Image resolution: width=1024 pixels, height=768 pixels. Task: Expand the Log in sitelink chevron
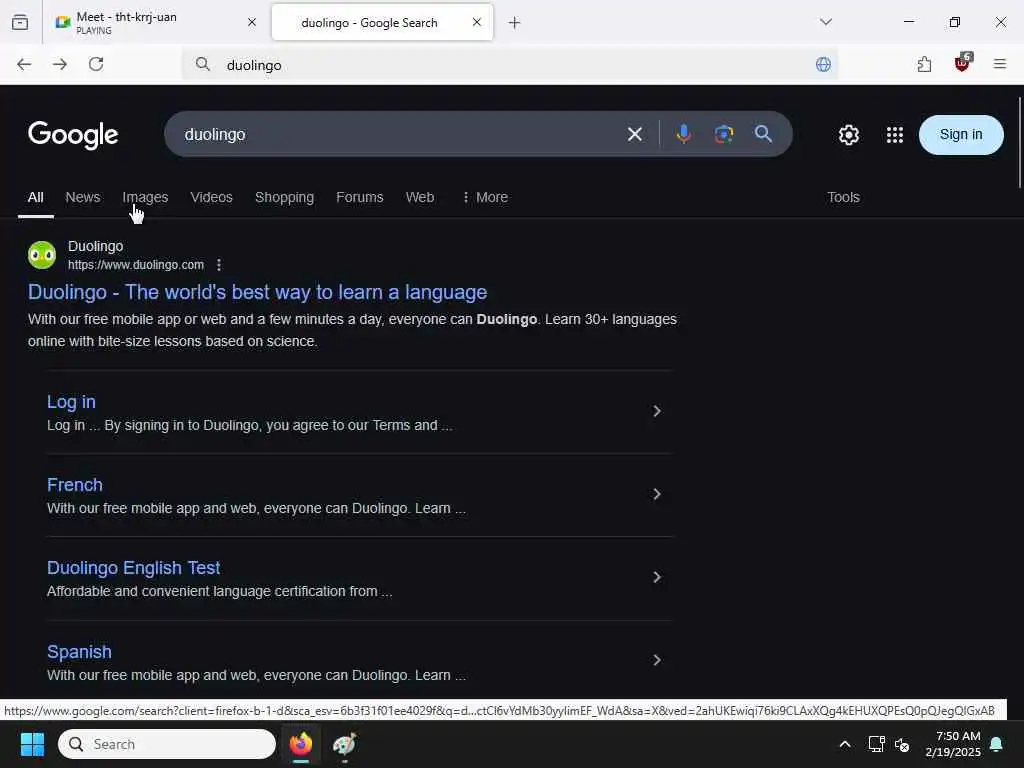point(657,411)
